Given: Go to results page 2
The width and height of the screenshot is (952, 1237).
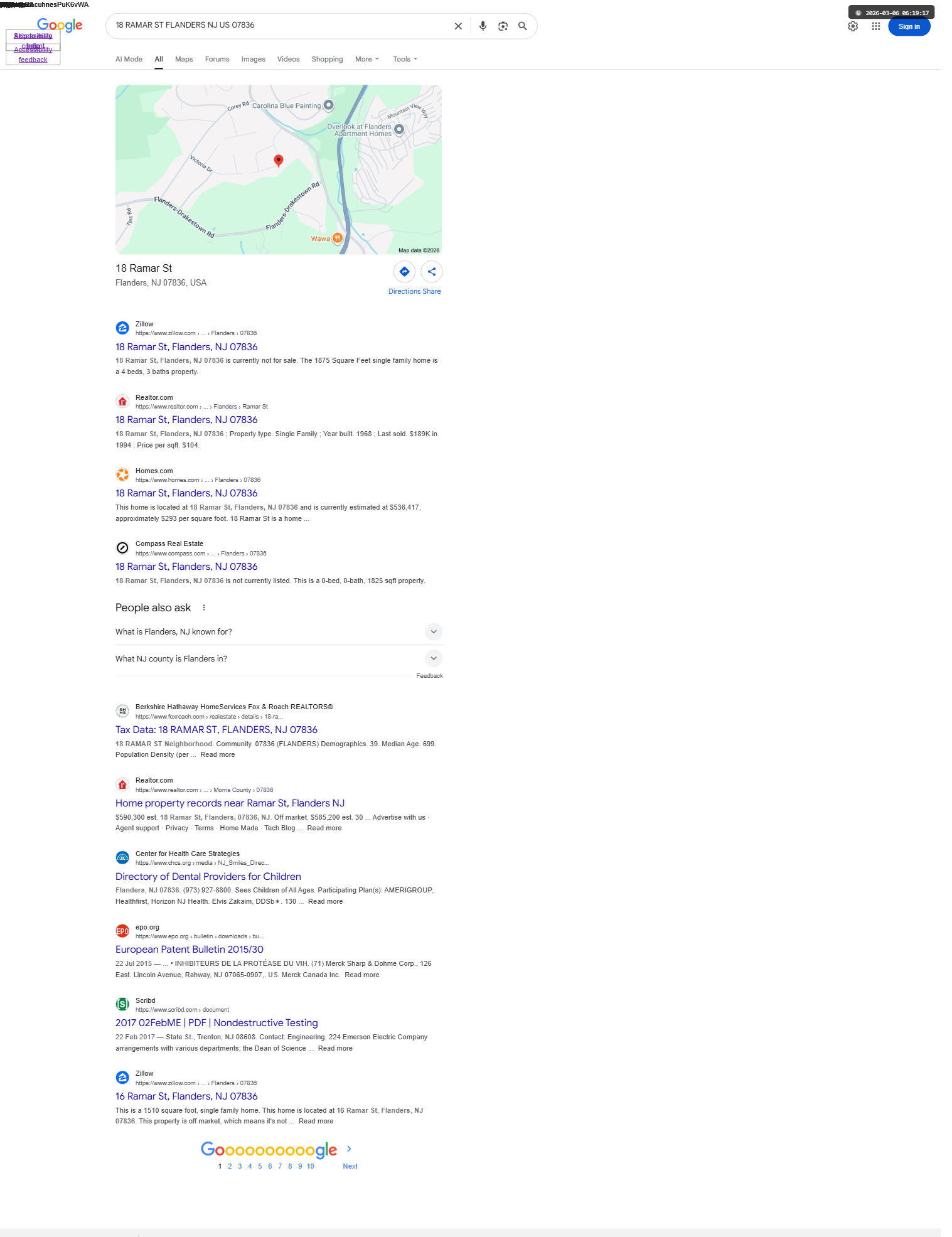Looking at the screenshot, I should coord(230,1166).
